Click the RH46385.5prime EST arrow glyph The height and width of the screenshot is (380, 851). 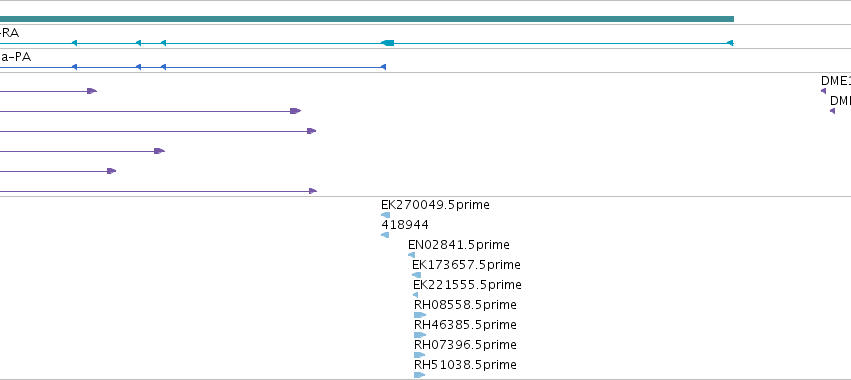420,335
